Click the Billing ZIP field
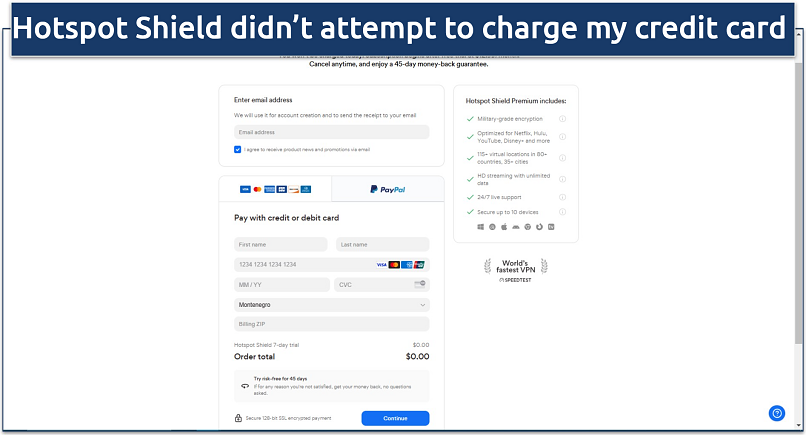The image size is (806, 435). click(x=331, y=324)
